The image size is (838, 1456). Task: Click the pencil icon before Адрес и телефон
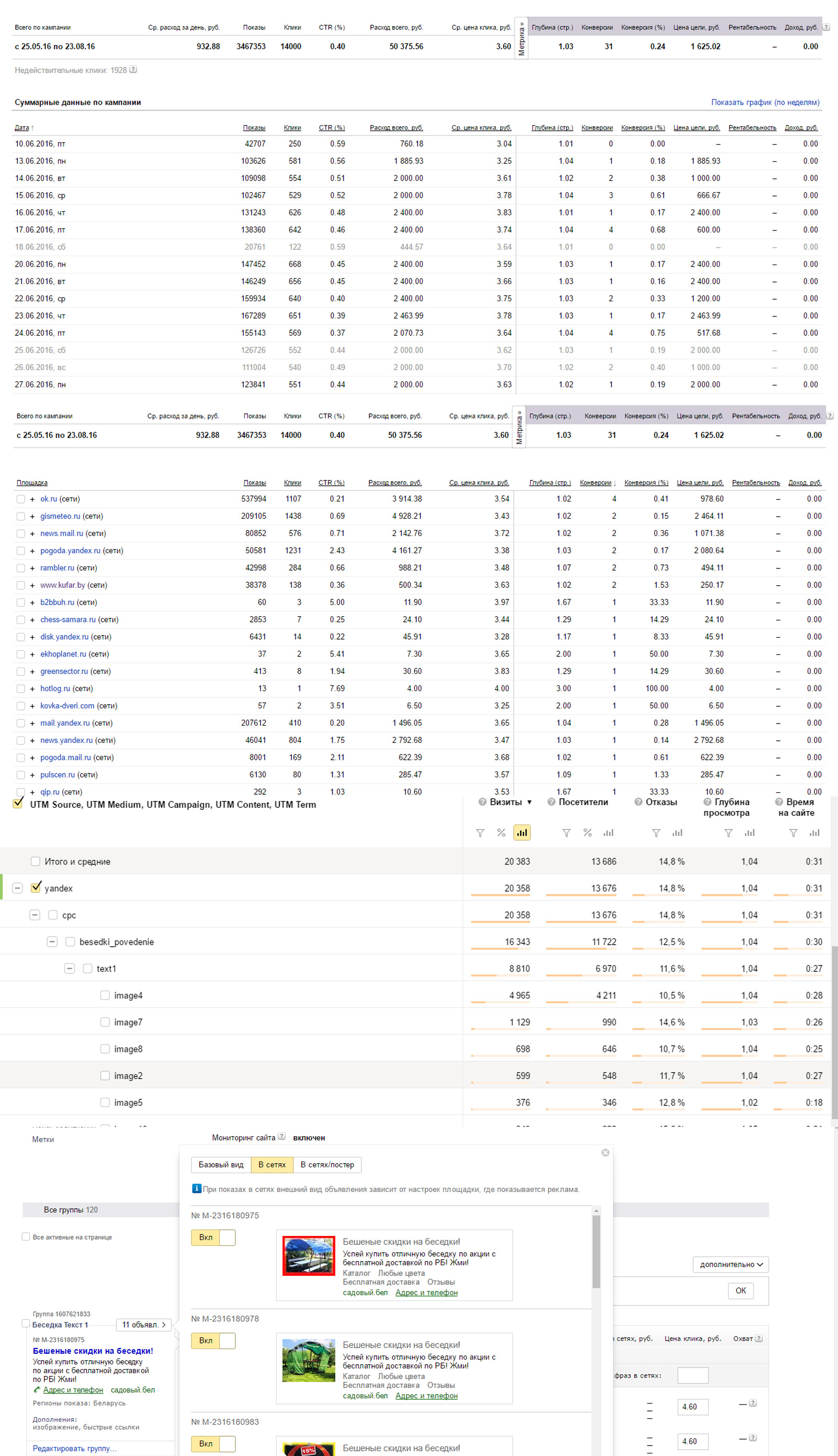(37, 1390)
